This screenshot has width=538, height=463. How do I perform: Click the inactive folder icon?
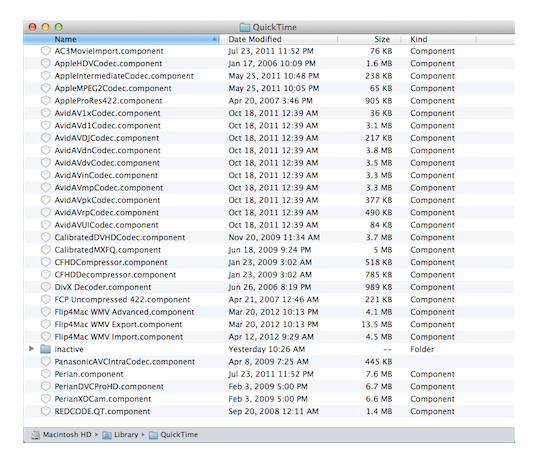tap(45, 349)
